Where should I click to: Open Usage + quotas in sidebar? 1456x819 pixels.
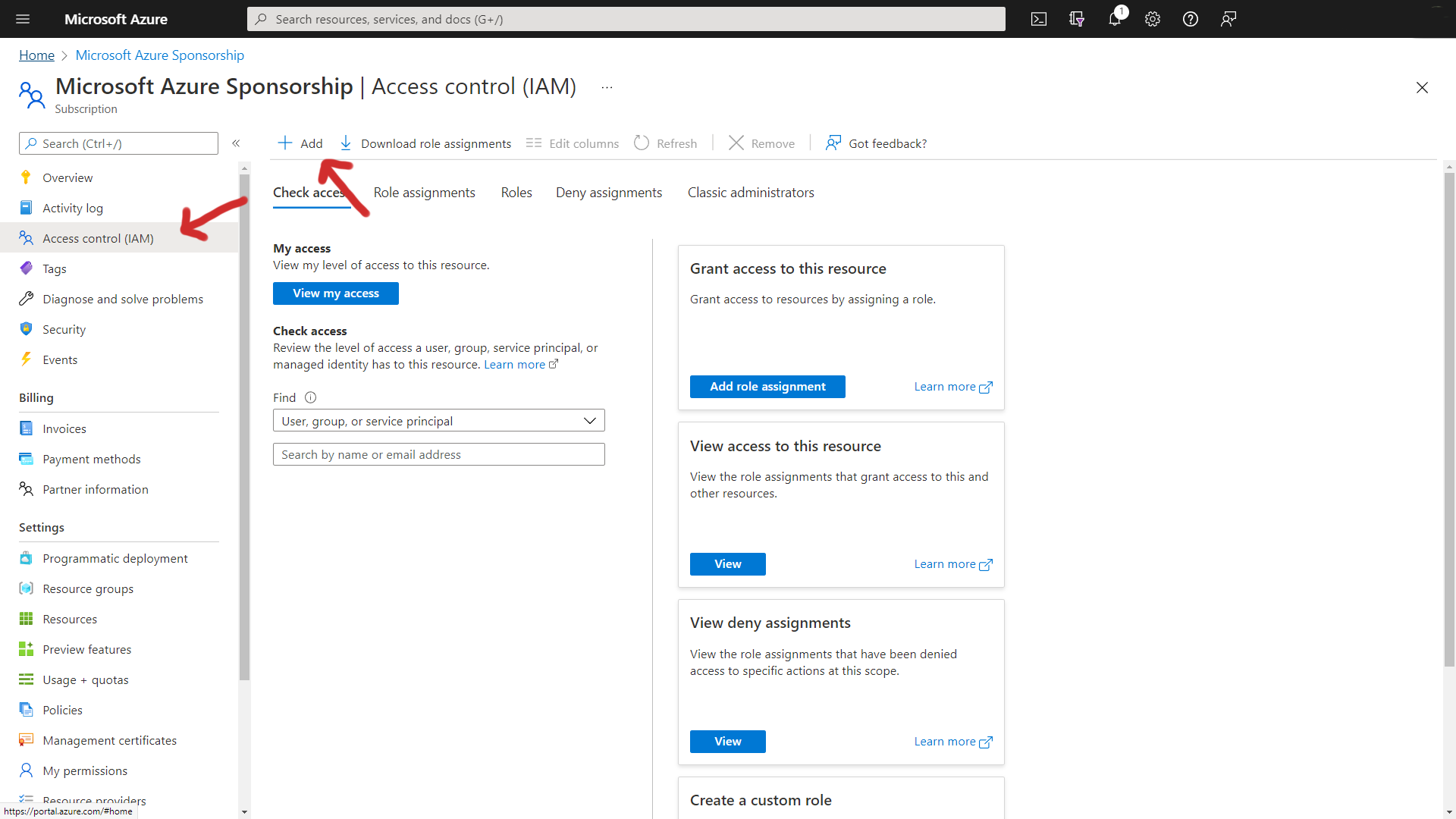tap(119, 679)
